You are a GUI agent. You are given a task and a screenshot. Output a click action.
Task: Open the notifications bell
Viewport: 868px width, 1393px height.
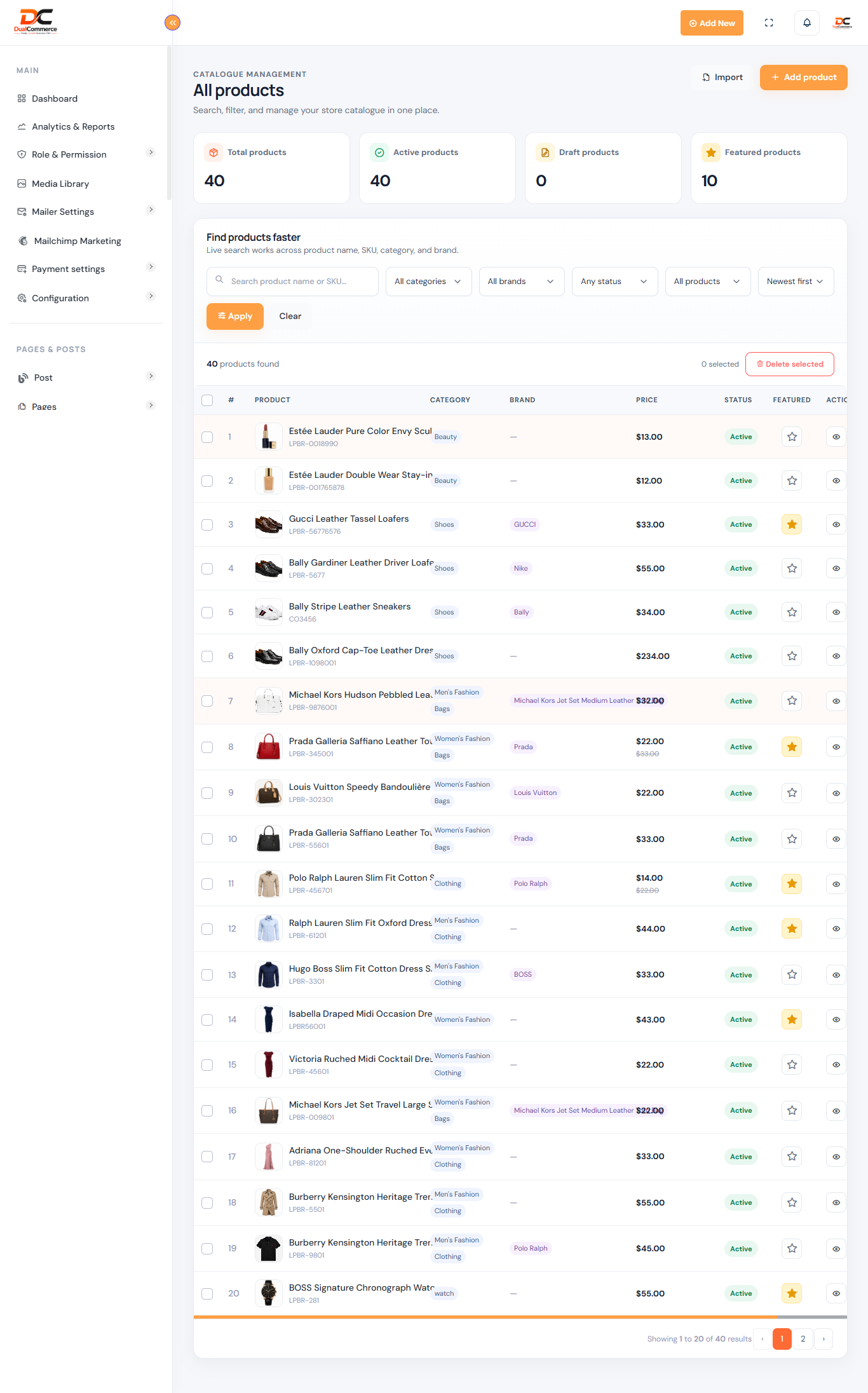pos(807,23)
